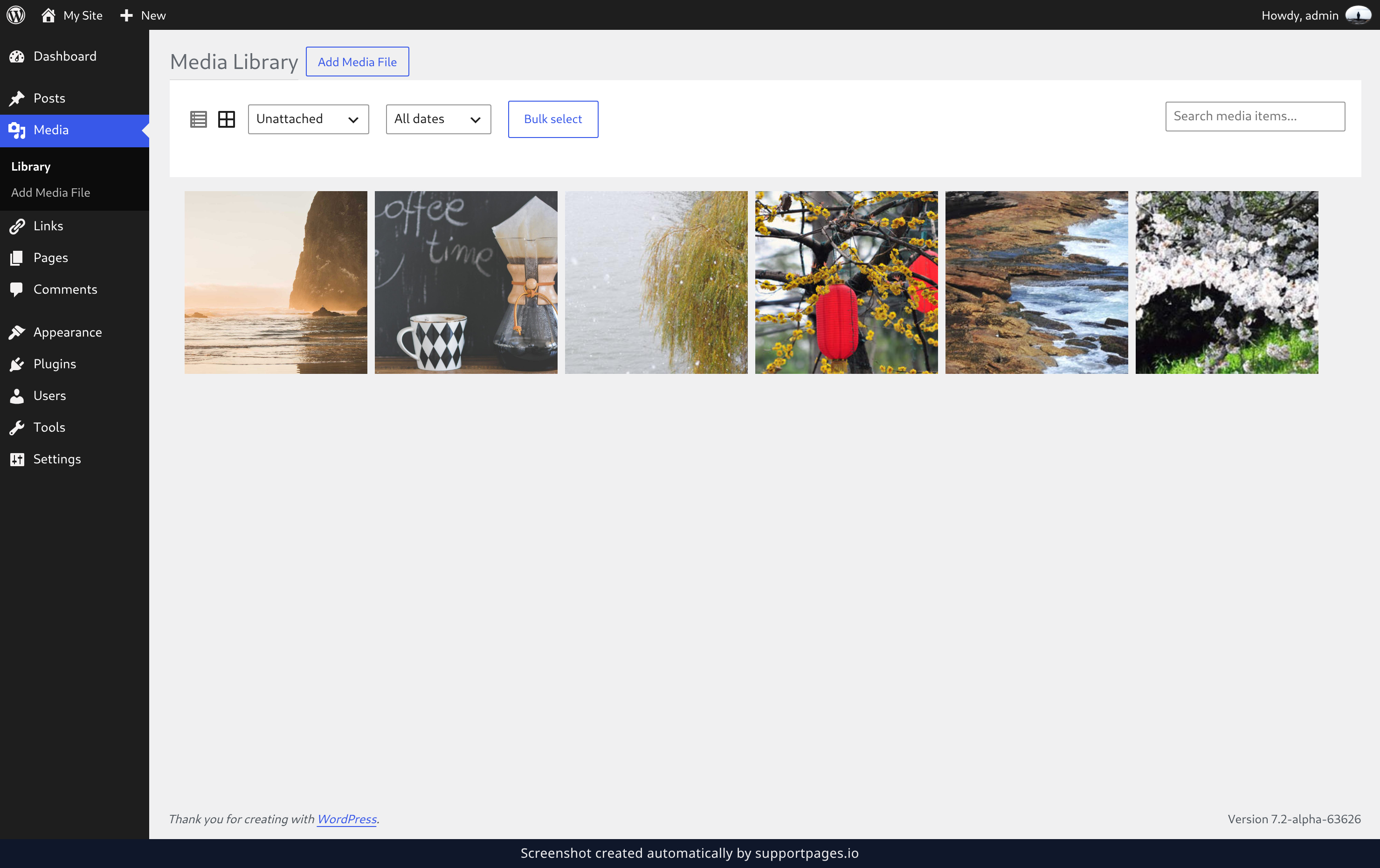Switch to list view icon
Image resolution: width=1380 pixels, height=868 pixels.
click(198, 119)
